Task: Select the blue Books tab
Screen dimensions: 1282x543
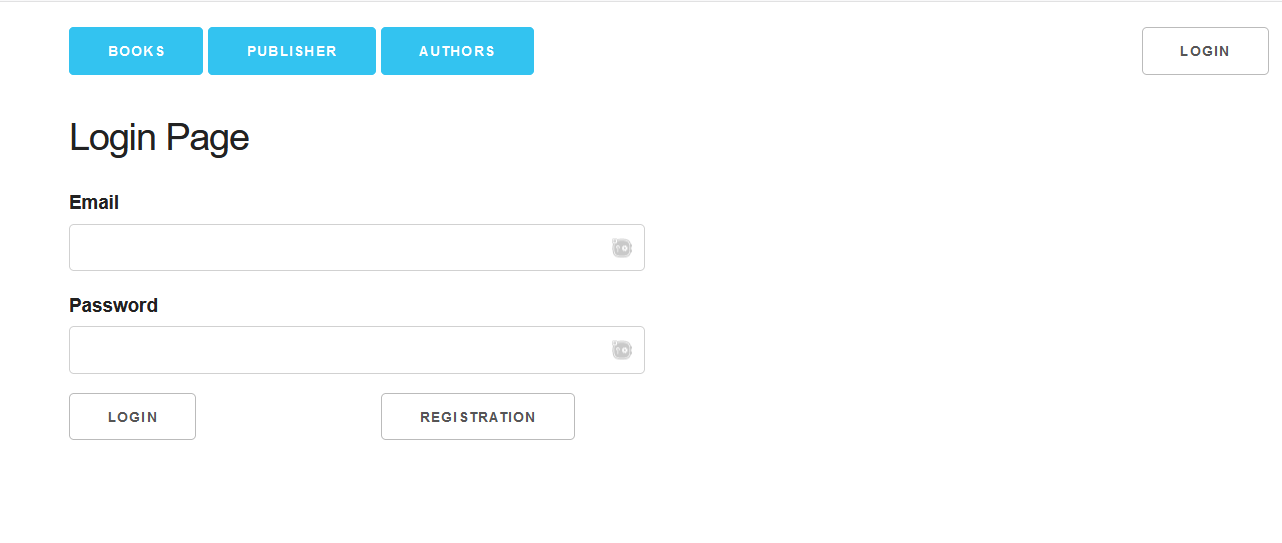Action: [136, 51]
